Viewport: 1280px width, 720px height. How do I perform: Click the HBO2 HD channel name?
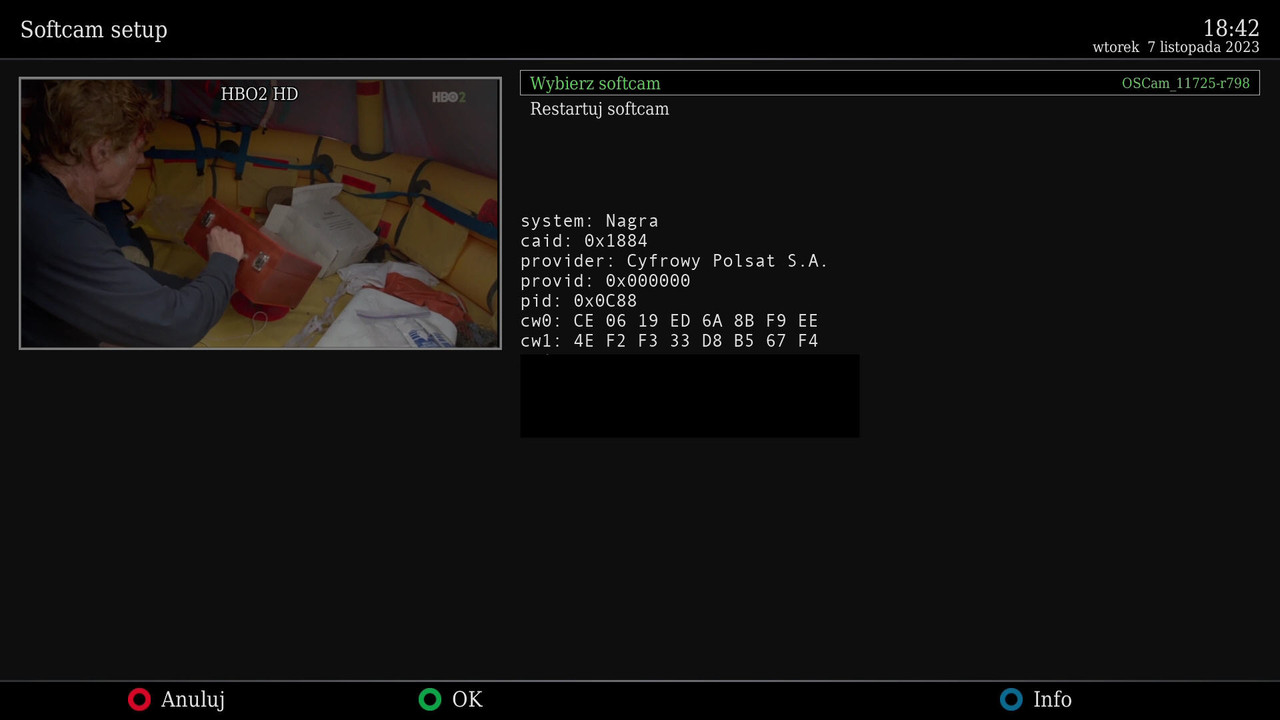pos(259,94)
